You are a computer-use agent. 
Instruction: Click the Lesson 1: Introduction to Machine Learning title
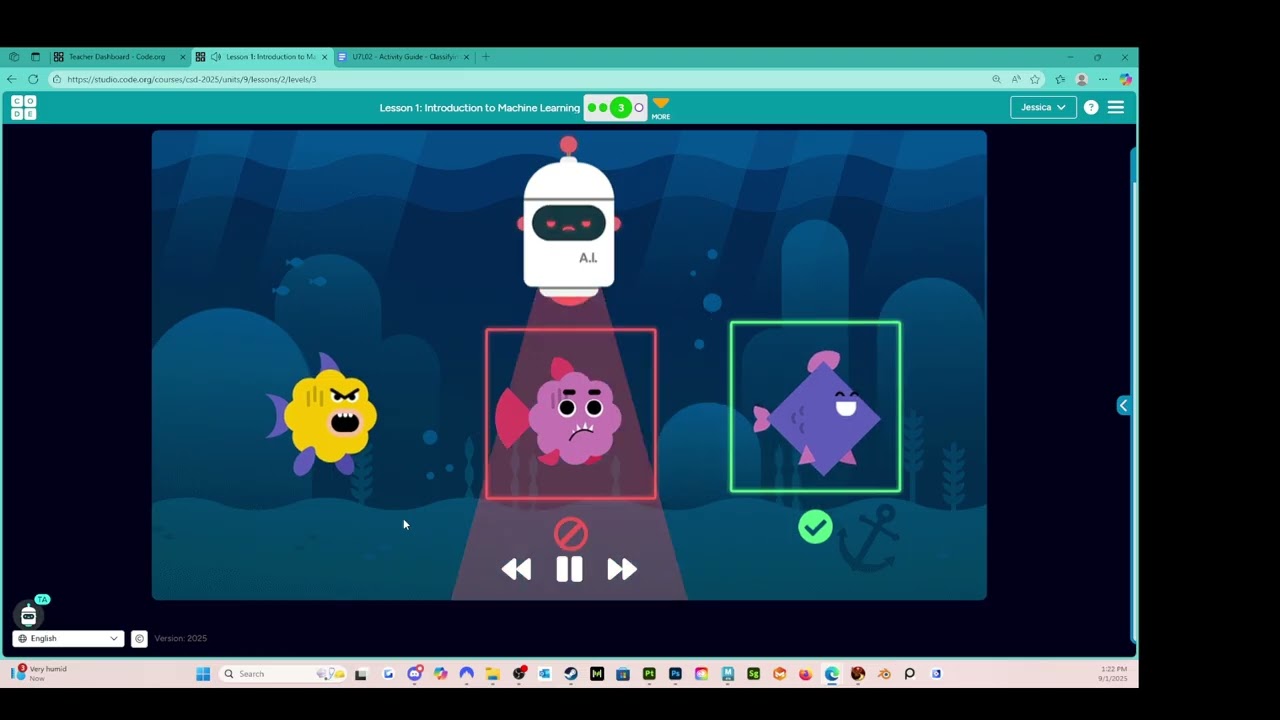point(479,108)
